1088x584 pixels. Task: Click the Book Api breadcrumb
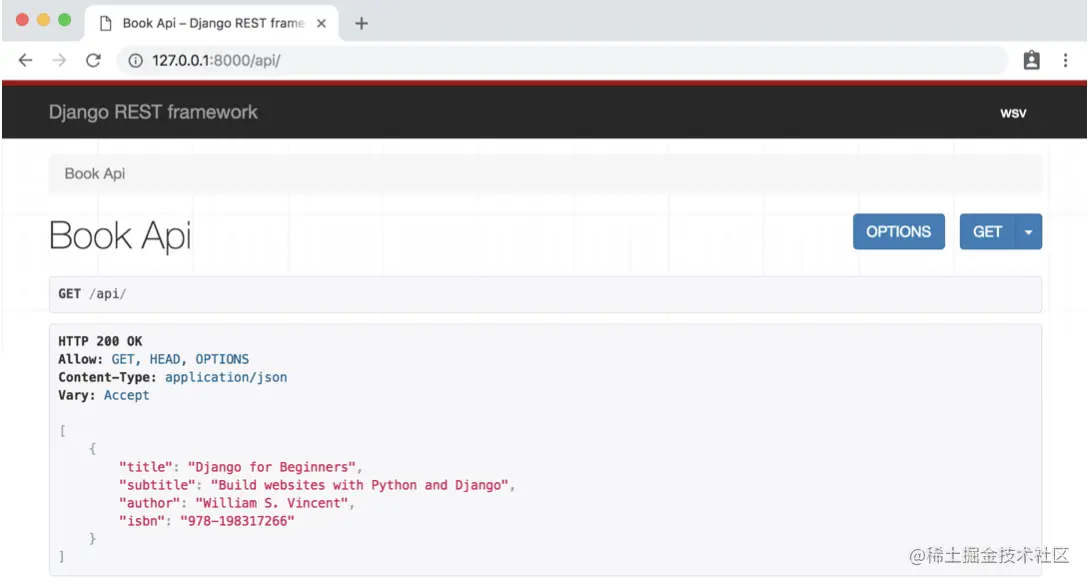tap(95, 173)
